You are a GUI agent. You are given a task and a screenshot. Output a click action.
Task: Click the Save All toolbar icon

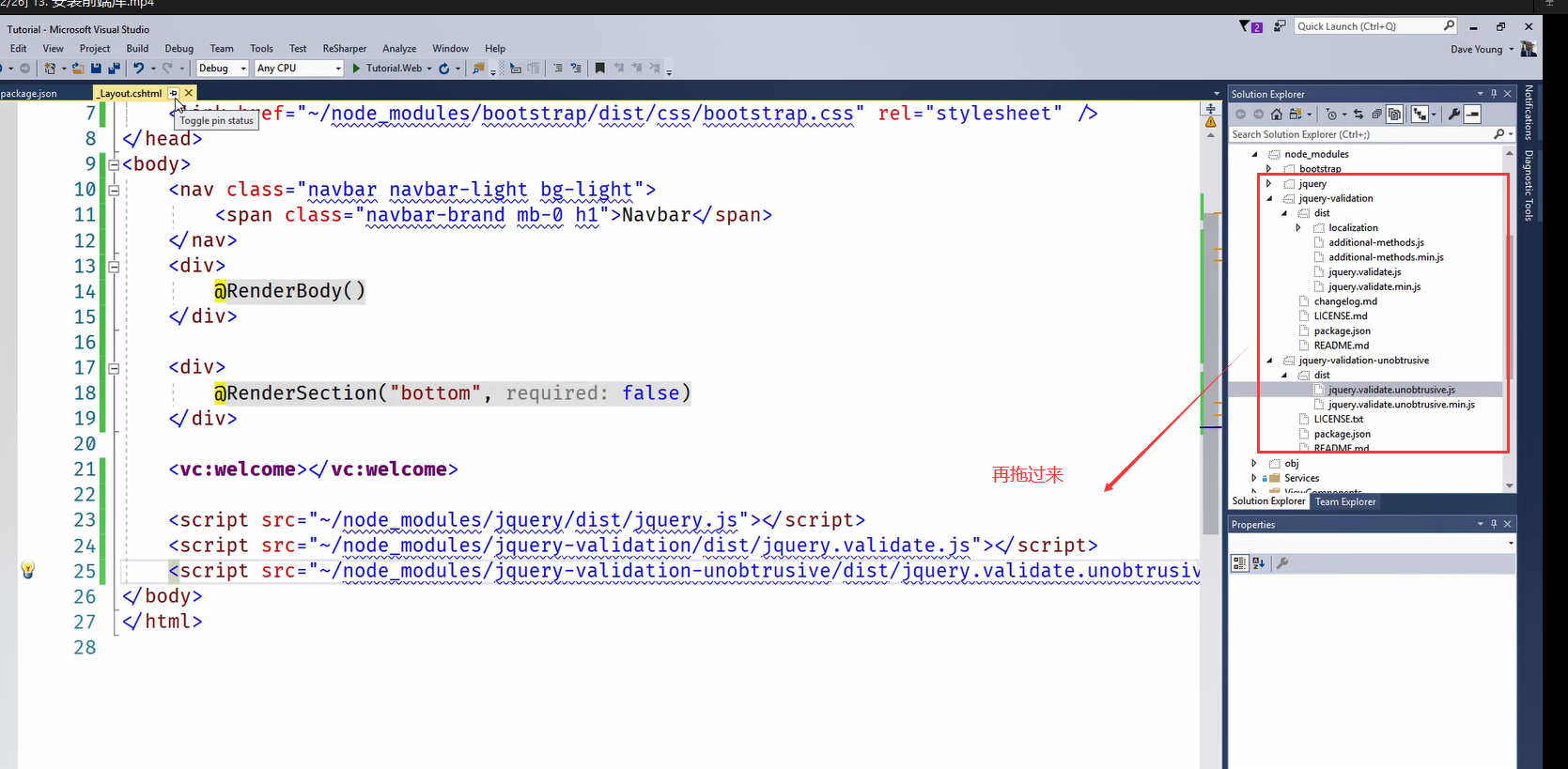click(x=115, y=68)
